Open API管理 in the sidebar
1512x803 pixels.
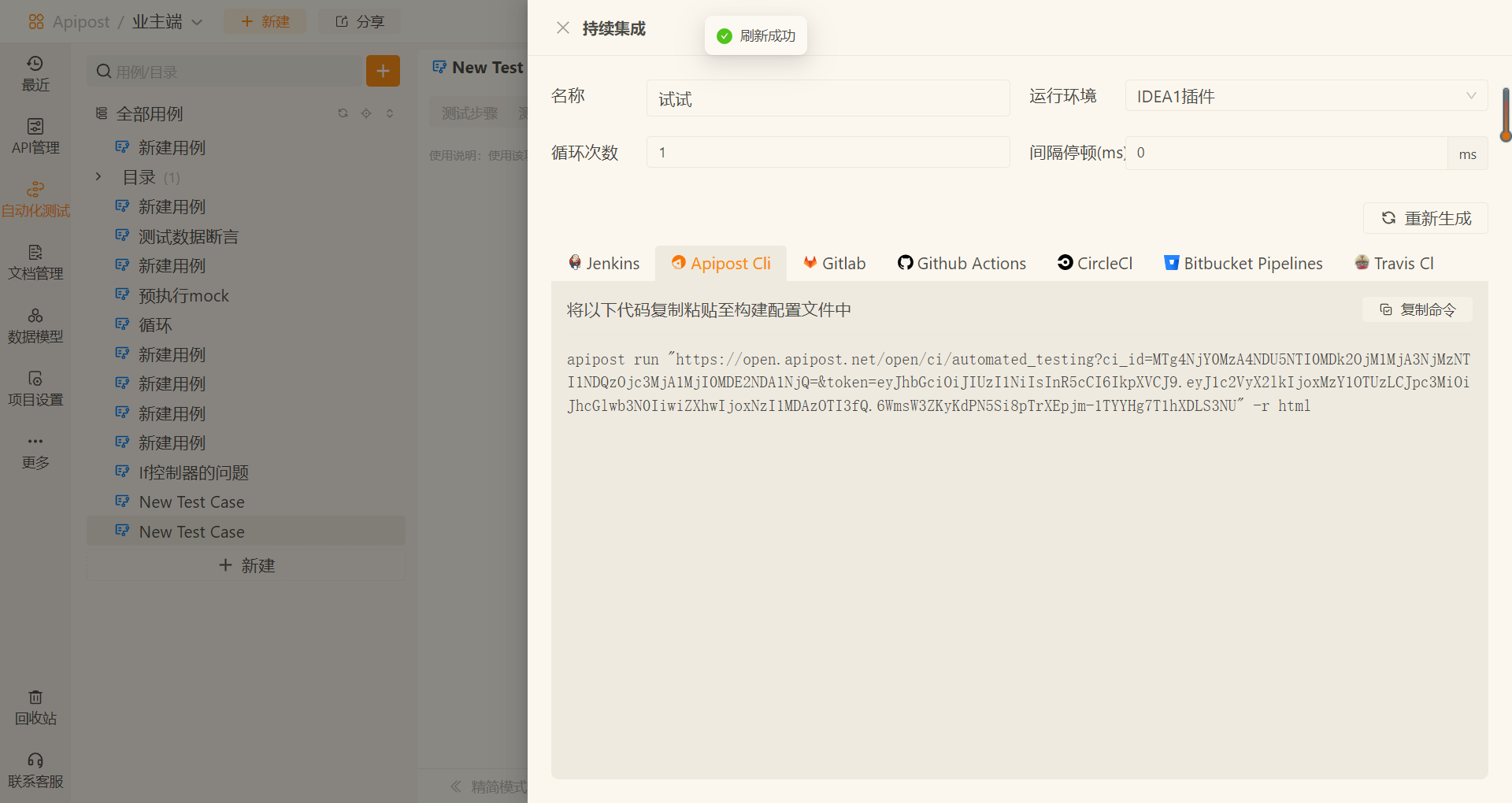35,137
